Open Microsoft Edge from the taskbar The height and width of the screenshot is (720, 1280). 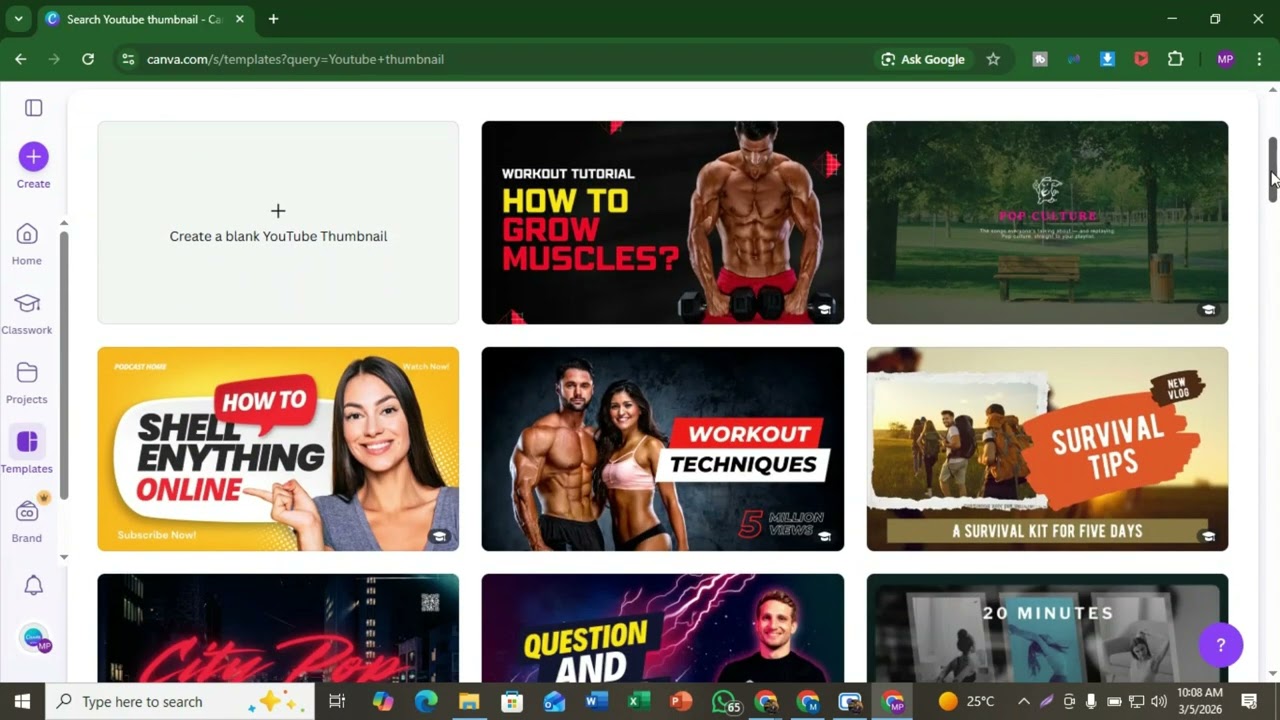[426, 701]
